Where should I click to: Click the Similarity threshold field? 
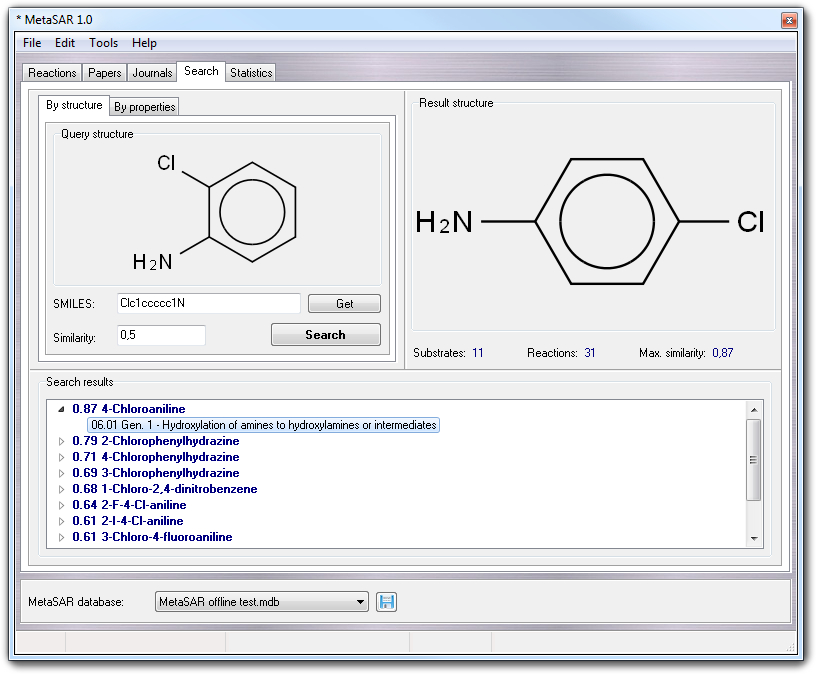[x=161, y=336]
